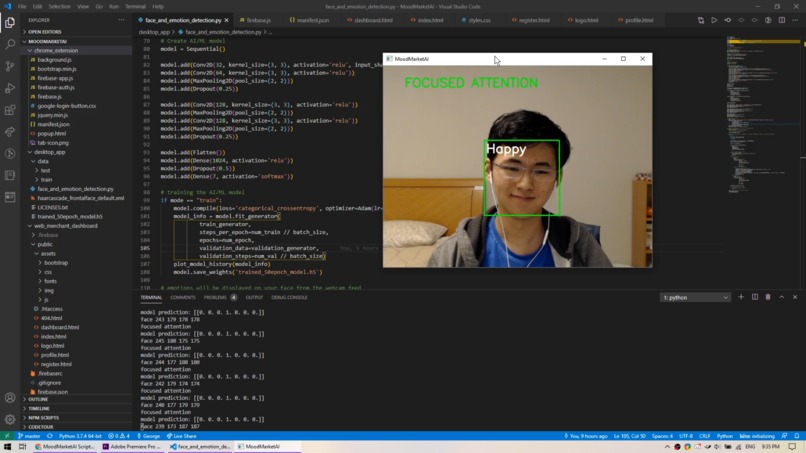
Task: Expand the NPM SCRIPTS section
Action: click(76, 418)
